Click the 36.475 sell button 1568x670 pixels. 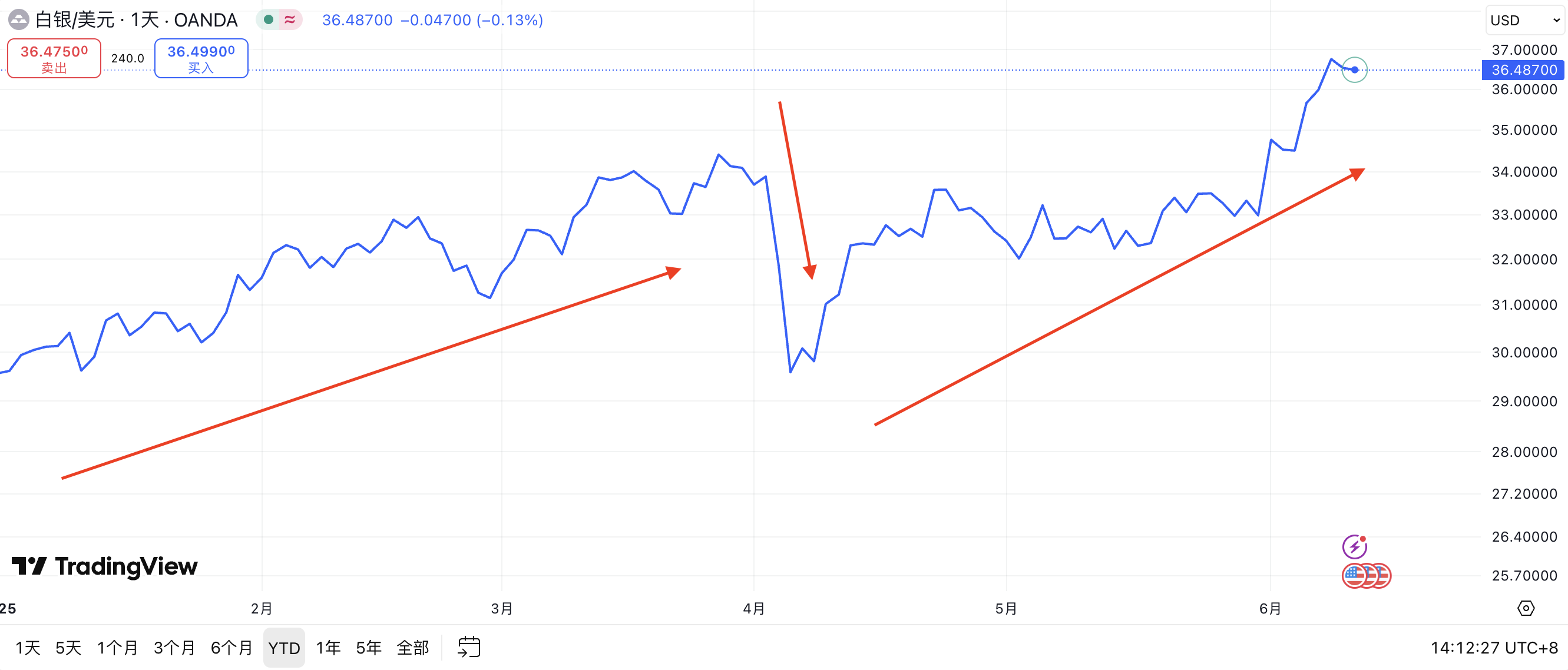click(x=54, y=58)
